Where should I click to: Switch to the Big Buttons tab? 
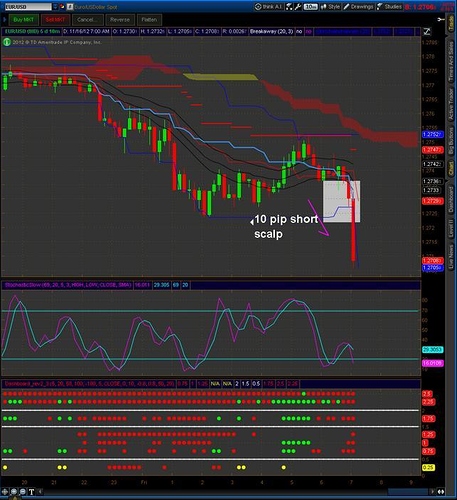tap(451, 141)
